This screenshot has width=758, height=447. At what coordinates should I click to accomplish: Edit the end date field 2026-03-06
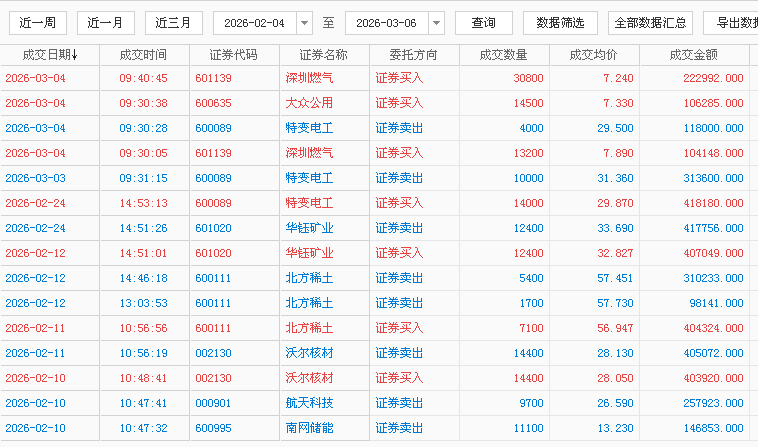pos(387,23)
